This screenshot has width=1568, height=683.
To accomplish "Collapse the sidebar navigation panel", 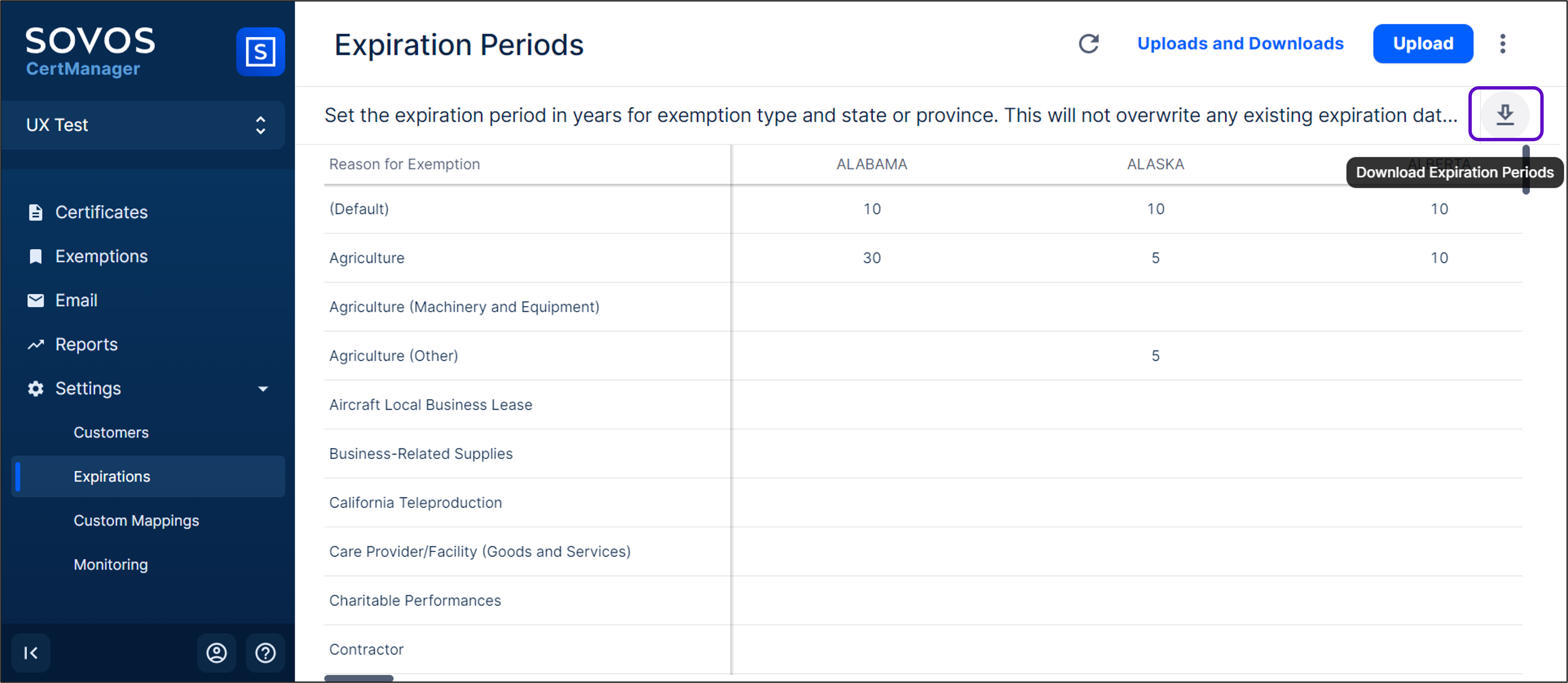I will (30, 653).
